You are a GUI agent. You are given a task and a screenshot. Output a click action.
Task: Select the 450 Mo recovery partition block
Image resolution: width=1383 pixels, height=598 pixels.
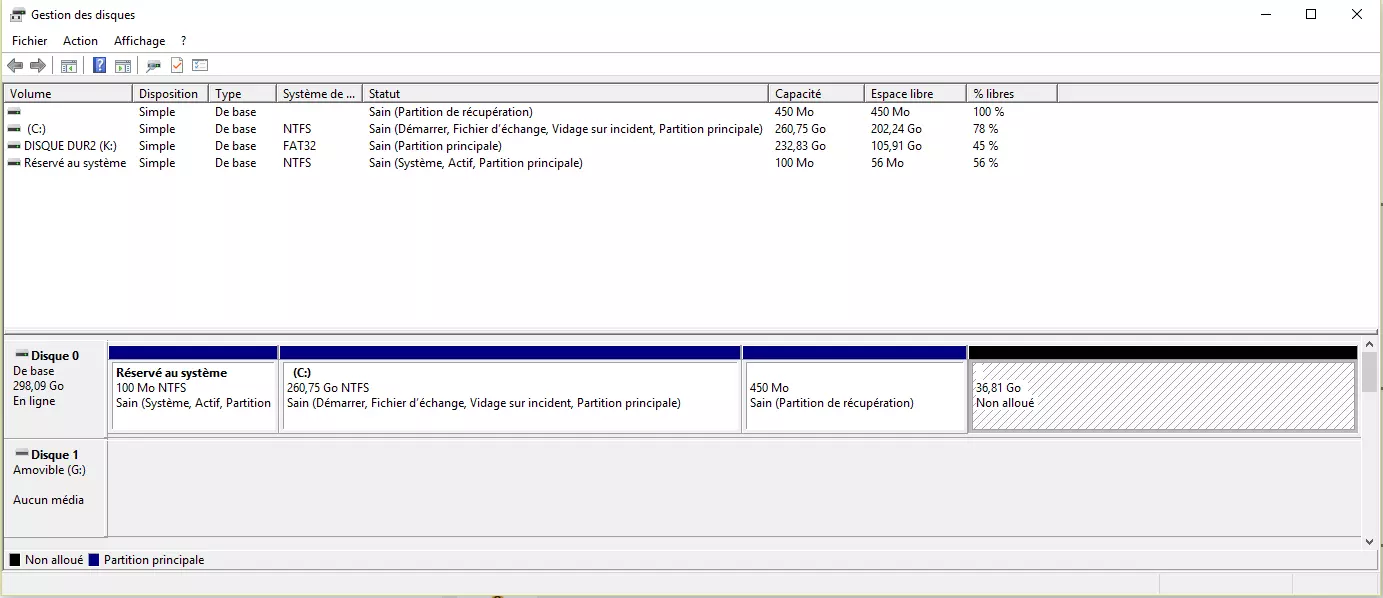tap(855, 388)
